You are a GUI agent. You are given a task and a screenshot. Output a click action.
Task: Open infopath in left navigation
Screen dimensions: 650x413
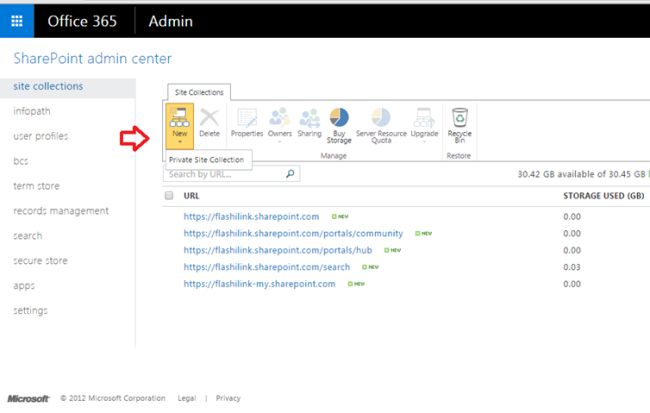click(x=32, y=111)
